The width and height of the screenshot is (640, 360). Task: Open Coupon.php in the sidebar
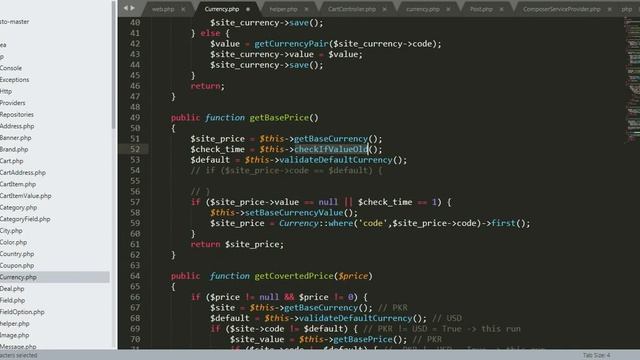tap(17, 266)
